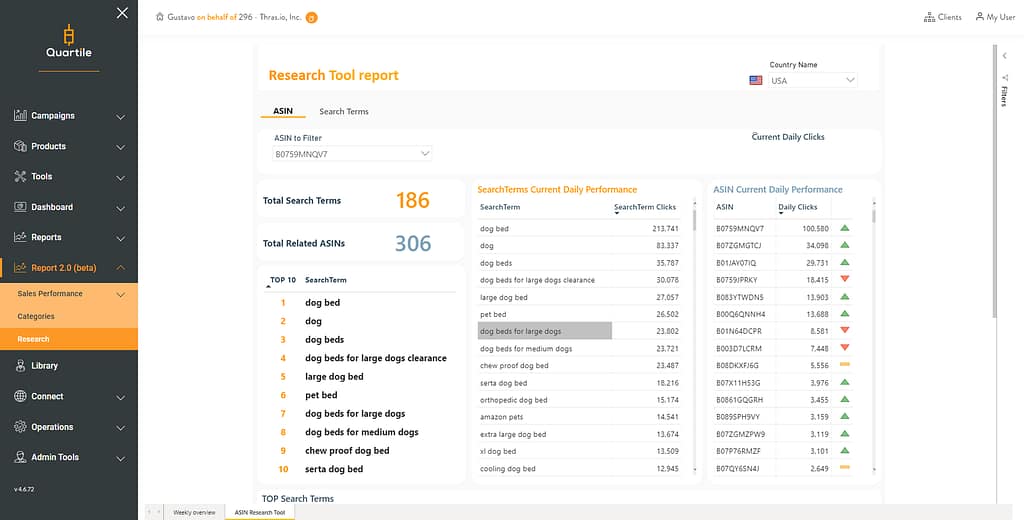The height and width of the screenshot is (520, 1024).
Task: Sort by SearchTerm Clicks column header
Action: pos(645,207)
